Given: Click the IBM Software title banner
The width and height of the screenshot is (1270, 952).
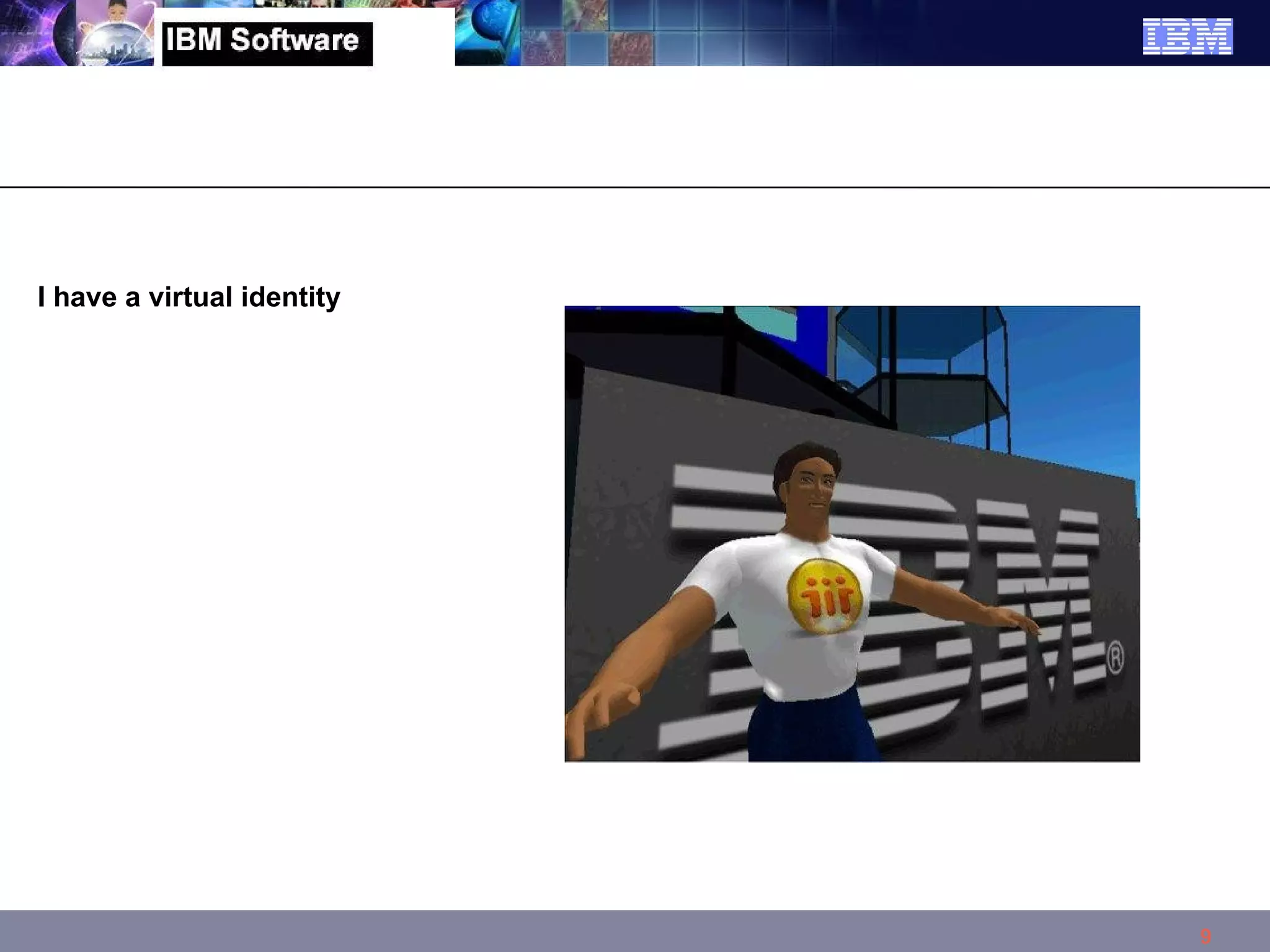Looking at the screenshot, I should click(x=267, y=43).
